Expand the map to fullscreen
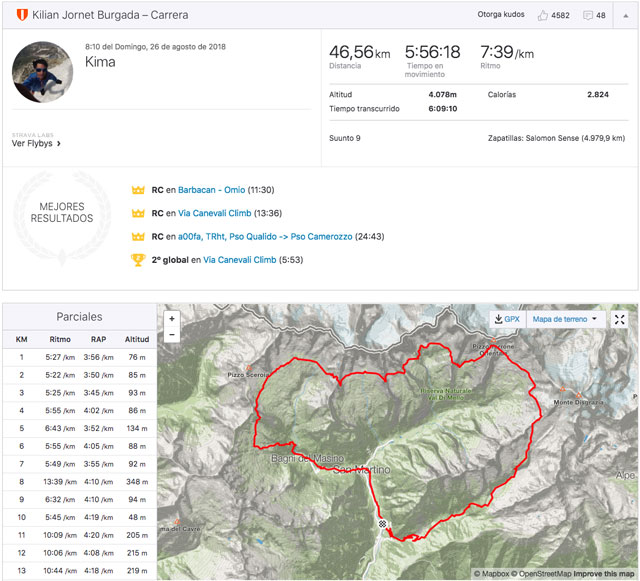 pos(621,319)
